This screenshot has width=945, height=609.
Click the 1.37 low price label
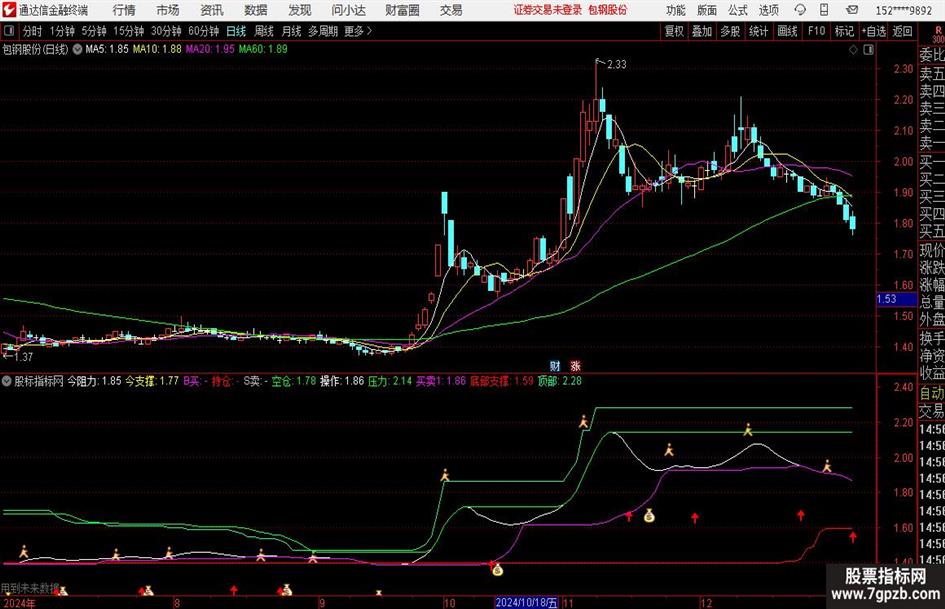click(23, 357)
